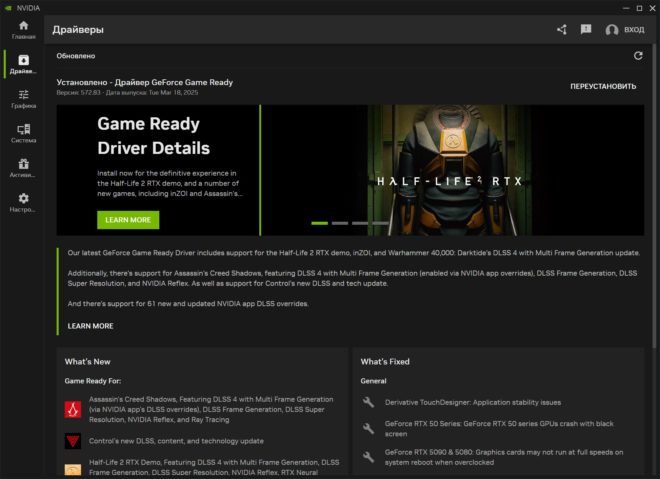Click wrench icon beside RTX 50 Series fix
This screenshot has height=479, width=660.
(x=368, y=428)
